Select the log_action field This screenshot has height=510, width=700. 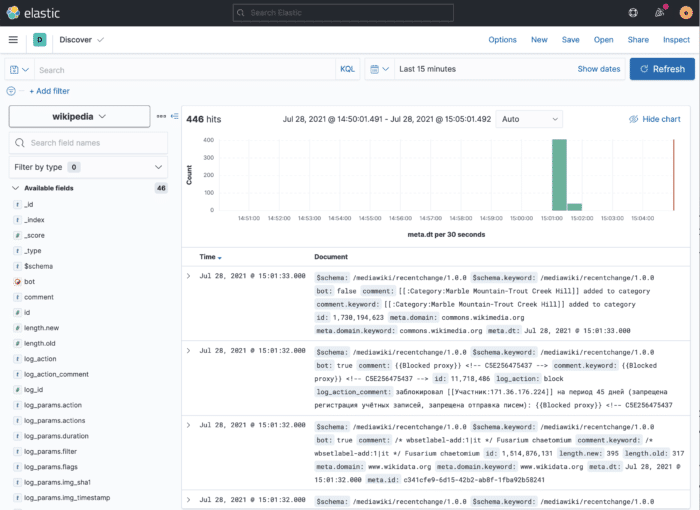[40, 359]
